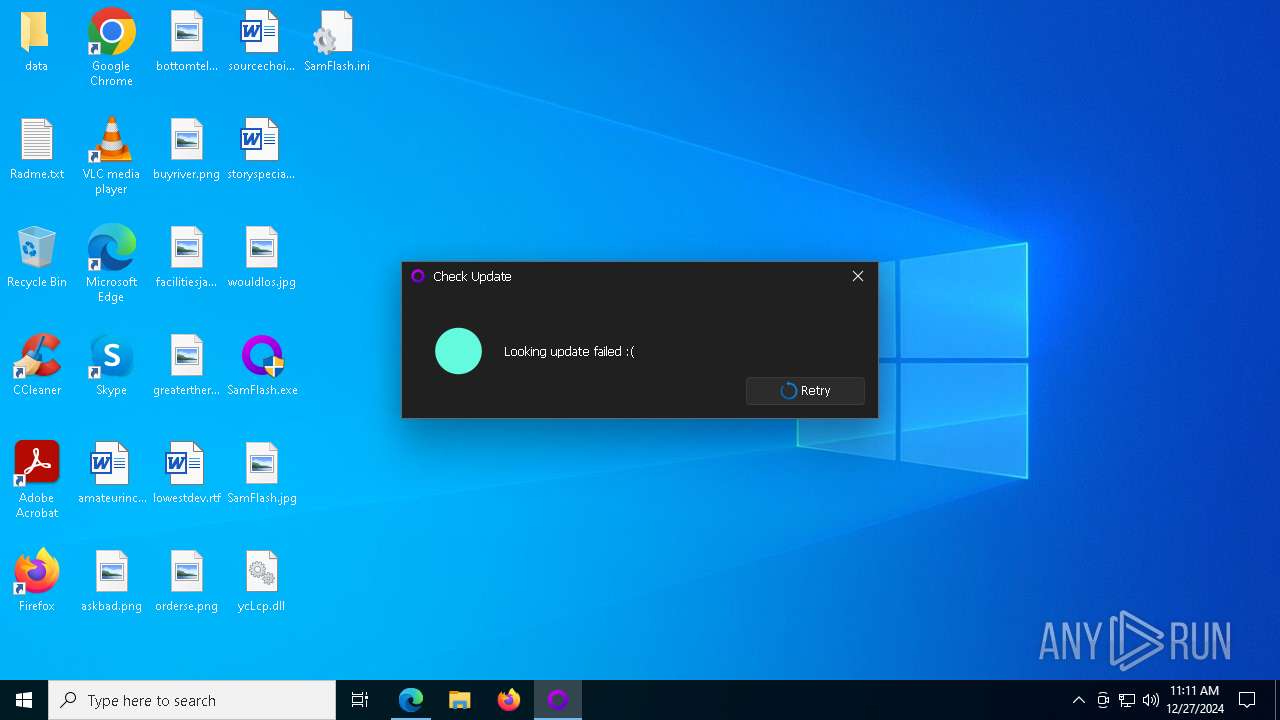Select buyriver.png image file
Image resolution: width=1280 pixels, height=720 pixels.
(x=187, y=150)
